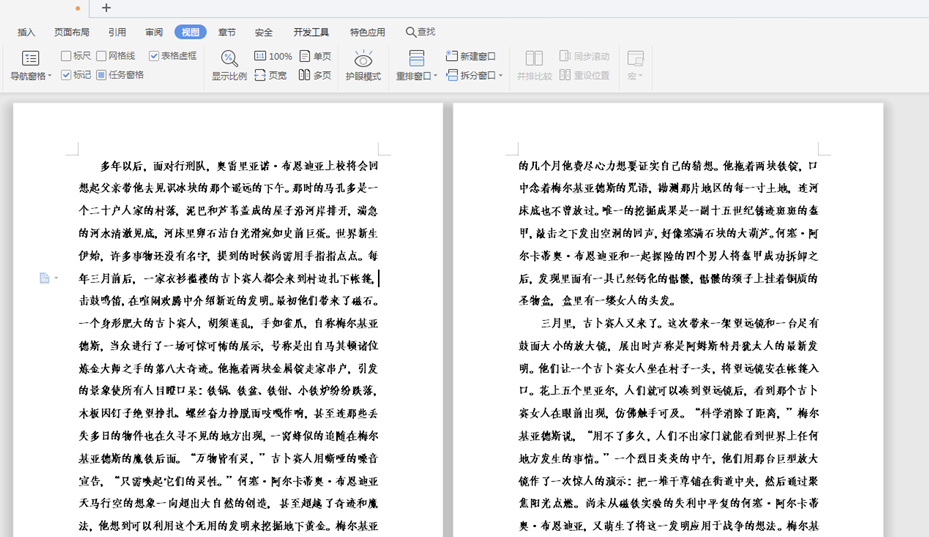Screen dimensions: 929x537
Task: Switch to the 开发工具 ribbon tab
Action: click(x=311, y=32)
